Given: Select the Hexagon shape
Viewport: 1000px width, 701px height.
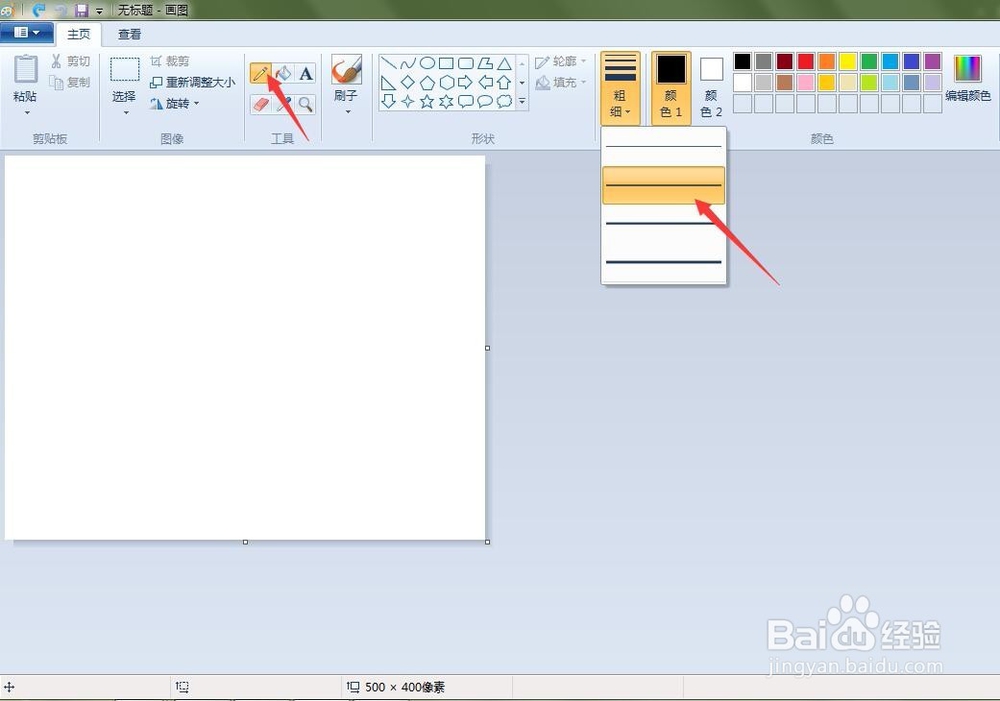Looking at the screenshot, I should [x=446, y=82].
